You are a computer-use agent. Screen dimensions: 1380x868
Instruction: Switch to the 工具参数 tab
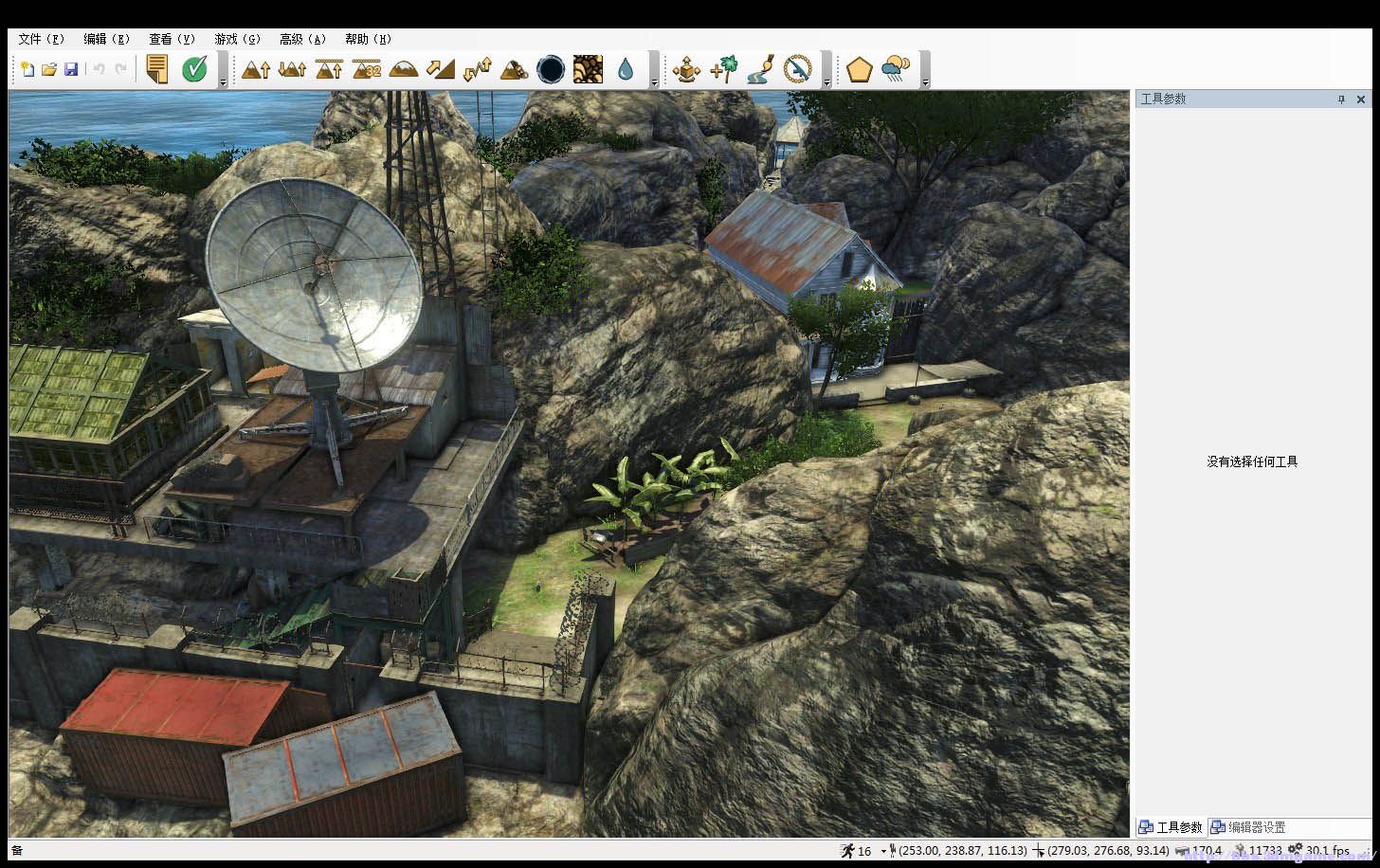(1171, 827)
